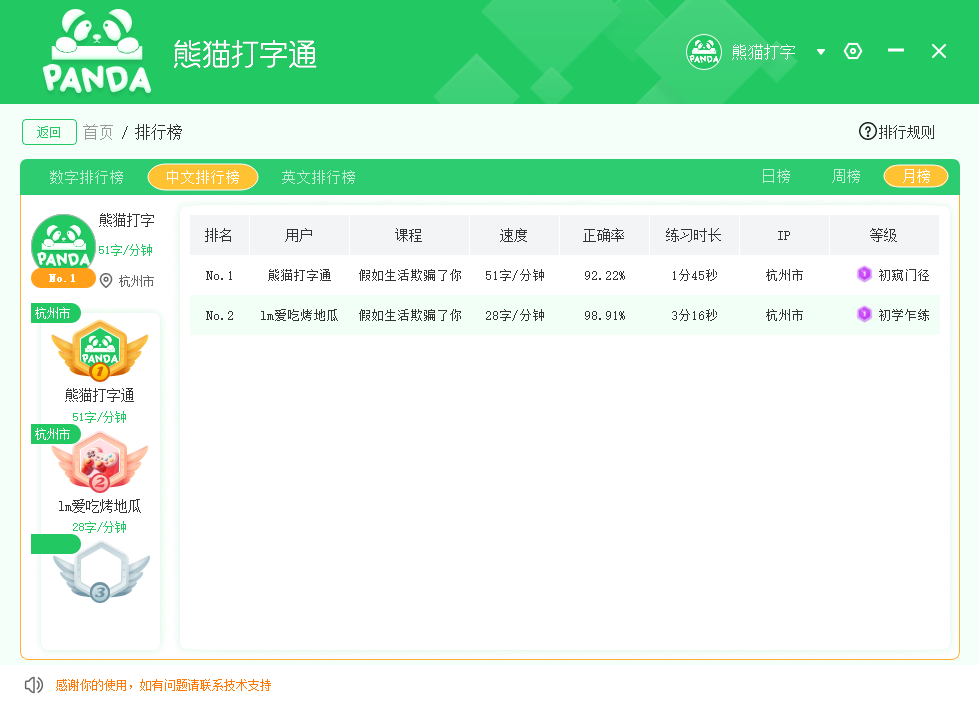Click the IP column header
The image size is (979, 705).
(784, 235)
